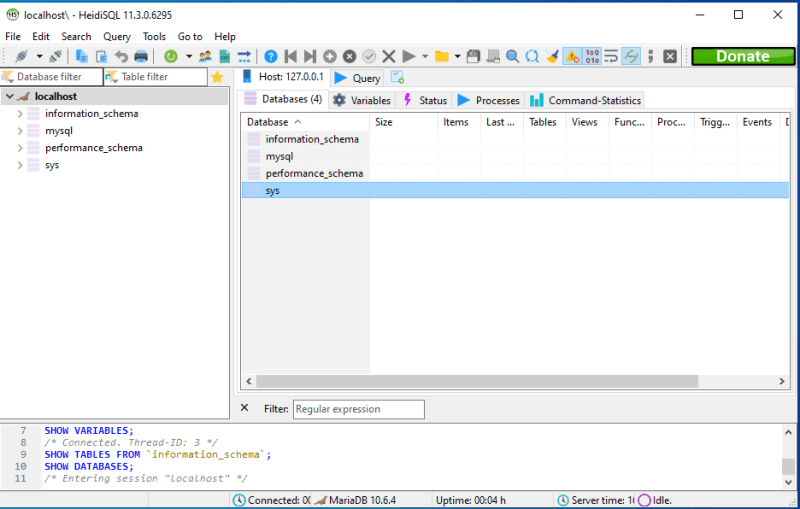
Task: Click the dark X box toolbar icon
Action: coord(670,56)
